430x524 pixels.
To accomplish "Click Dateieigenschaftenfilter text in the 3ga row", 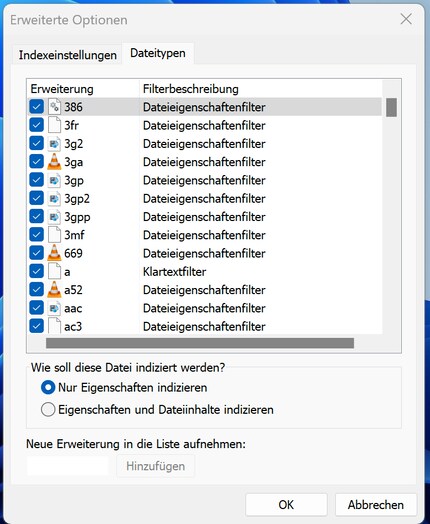I will (204, 162).
